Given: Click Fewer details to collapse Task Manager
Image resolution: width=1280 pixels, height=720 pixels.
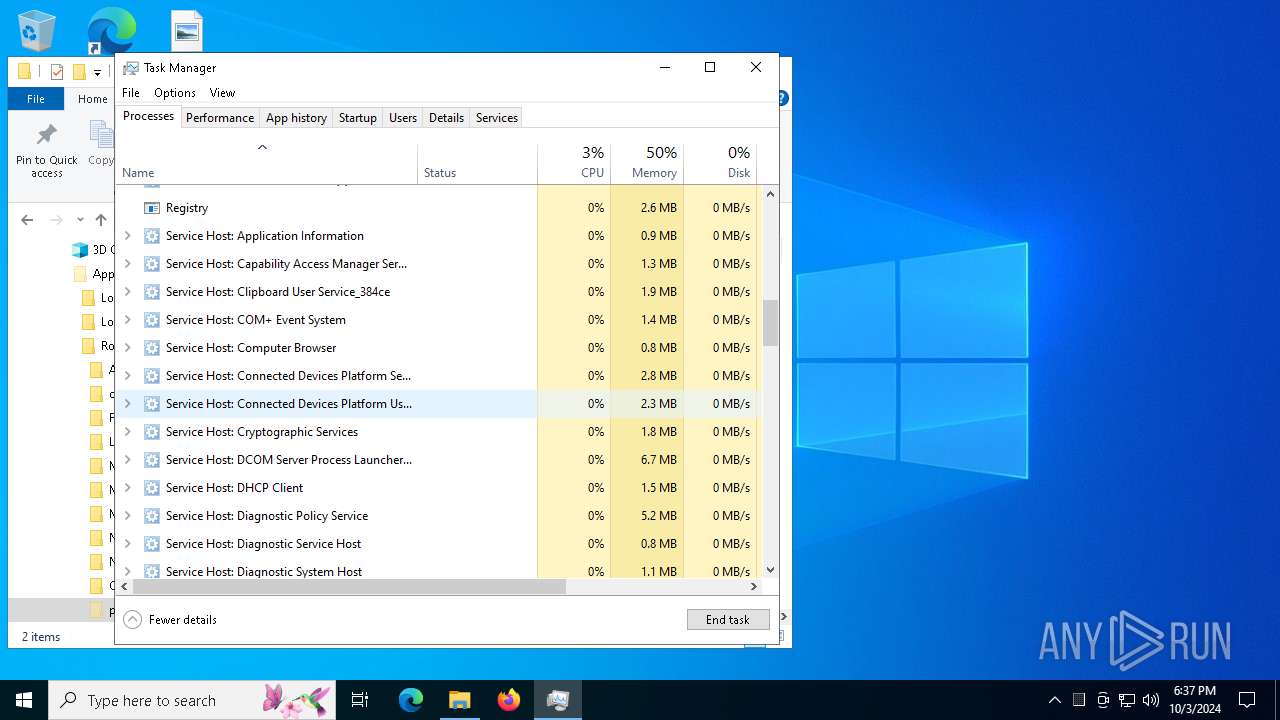Looking at the screenshot, I should (x=170, y=620).
